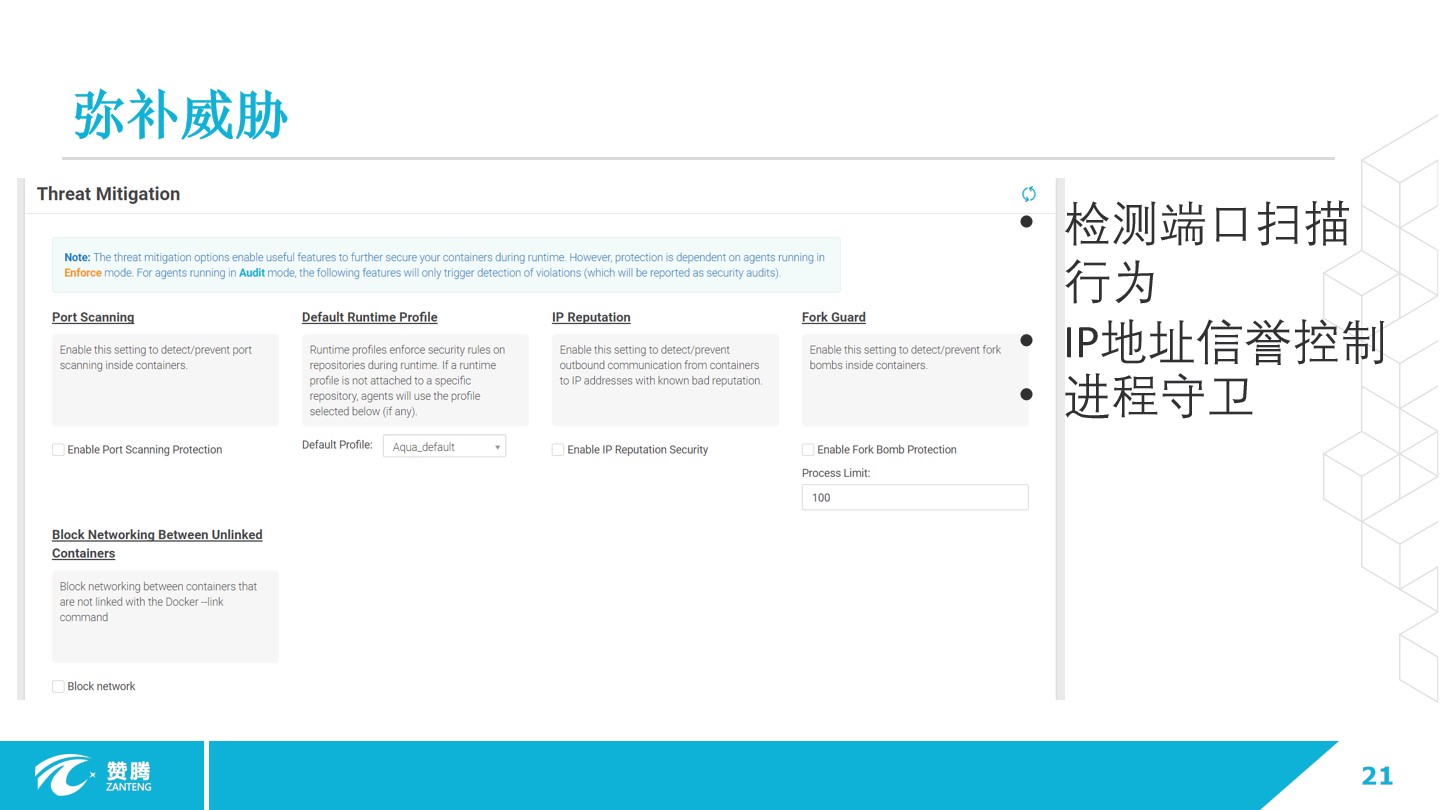Open the Default Profile Aqua_default dropdown
This screenshot has height=810, width=1440.
click(444, 446)
